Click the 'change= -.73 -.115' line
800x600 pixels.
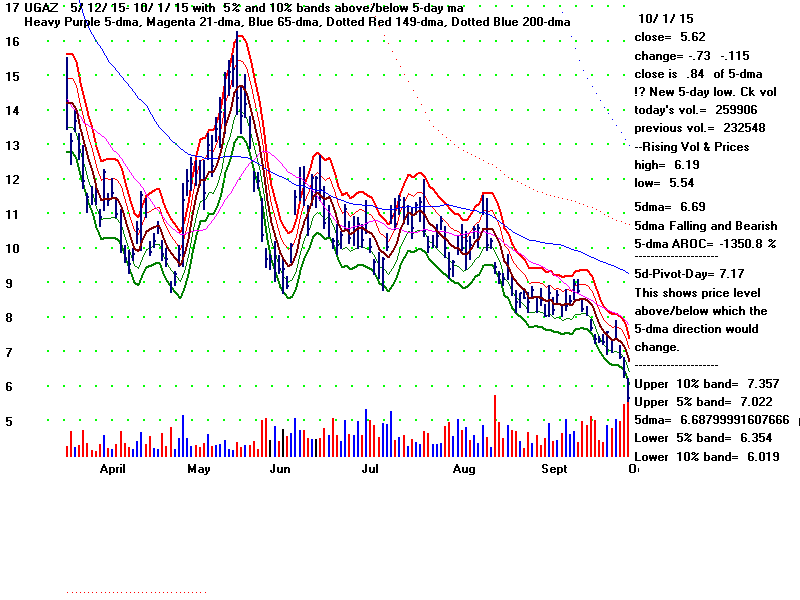coord(692,56)
